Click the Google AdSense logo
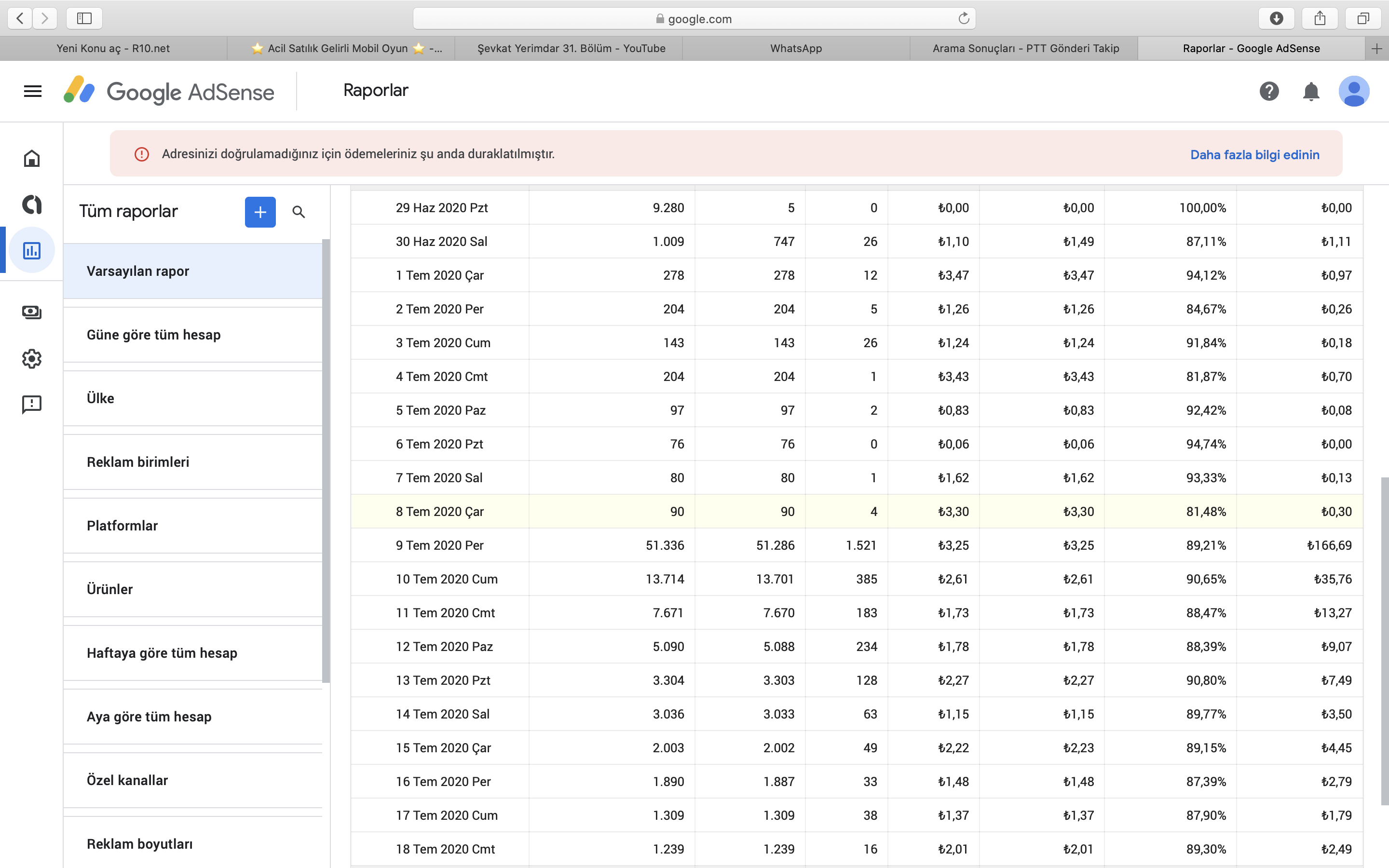This screenshot has height=868, width=1389. point(169,91)
